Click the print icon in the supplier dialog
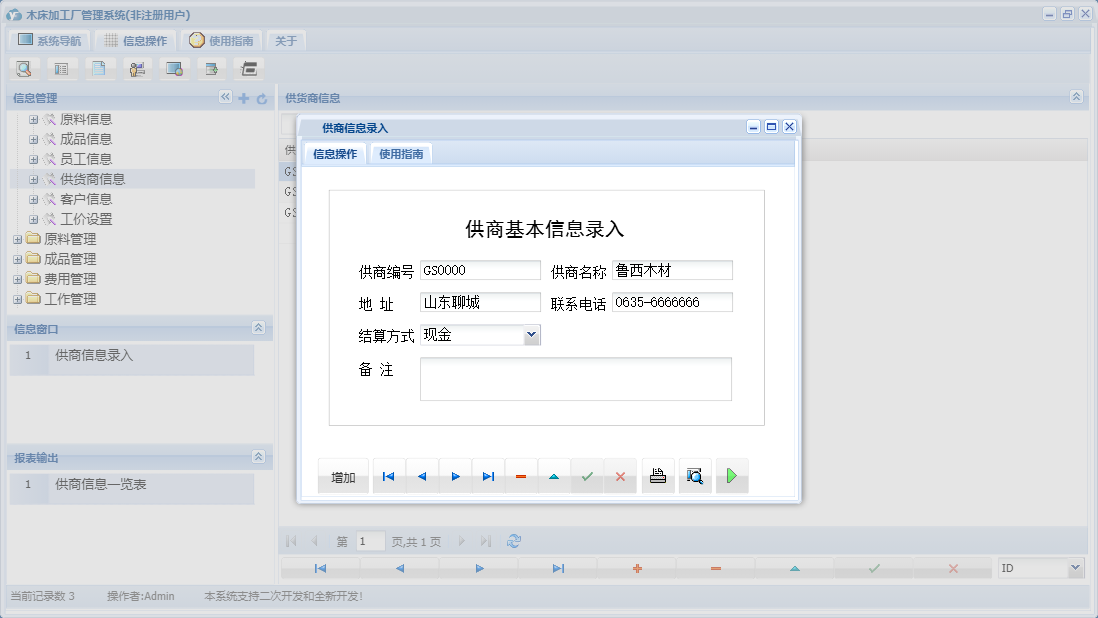1098x618 pixels. coord(657,475)
